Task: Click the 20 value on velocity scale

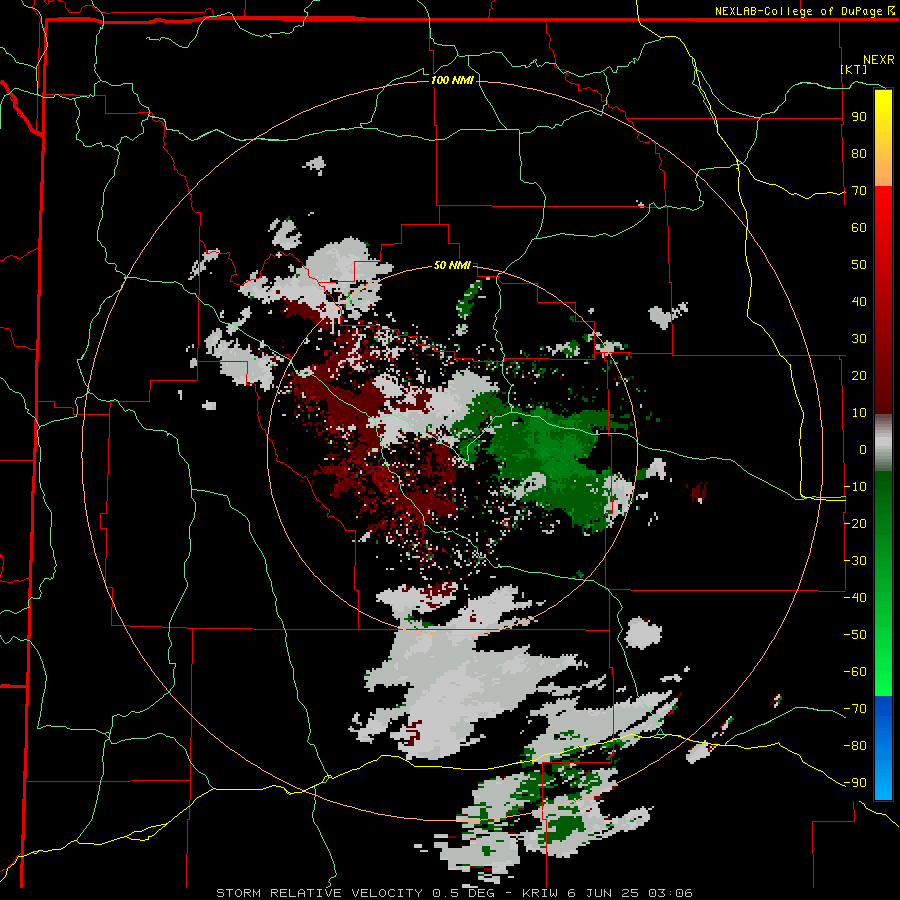Action: 859,376
